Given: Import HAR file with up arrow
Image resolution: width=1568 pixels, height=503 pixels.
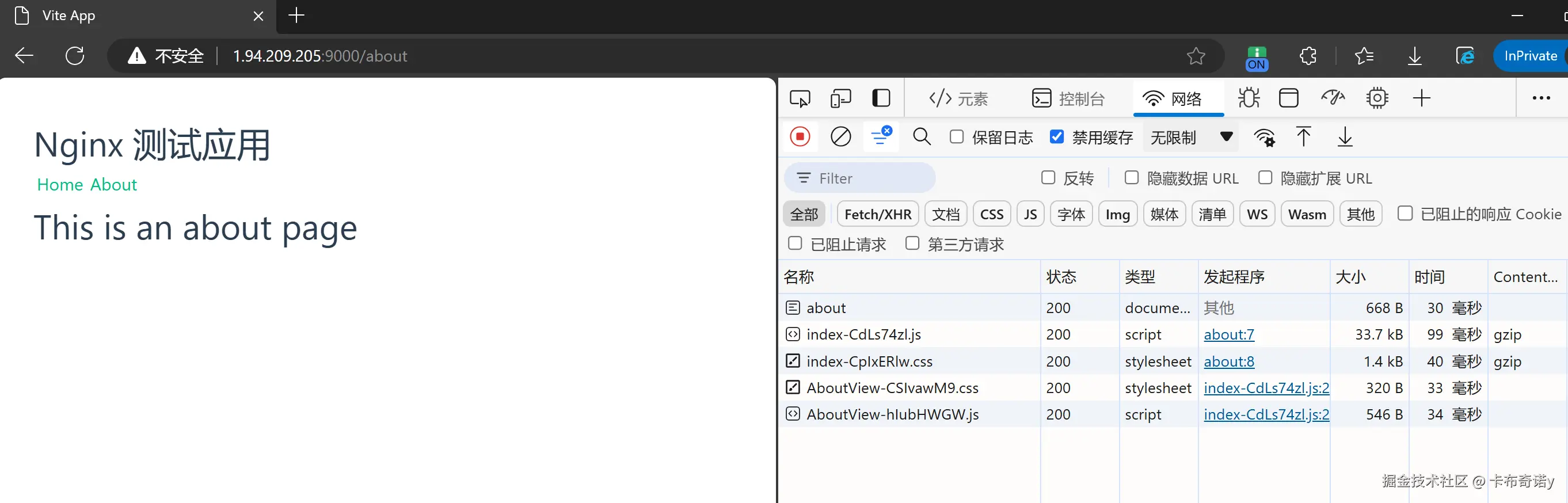Looking at the screenshot, I should [1303, 137].
